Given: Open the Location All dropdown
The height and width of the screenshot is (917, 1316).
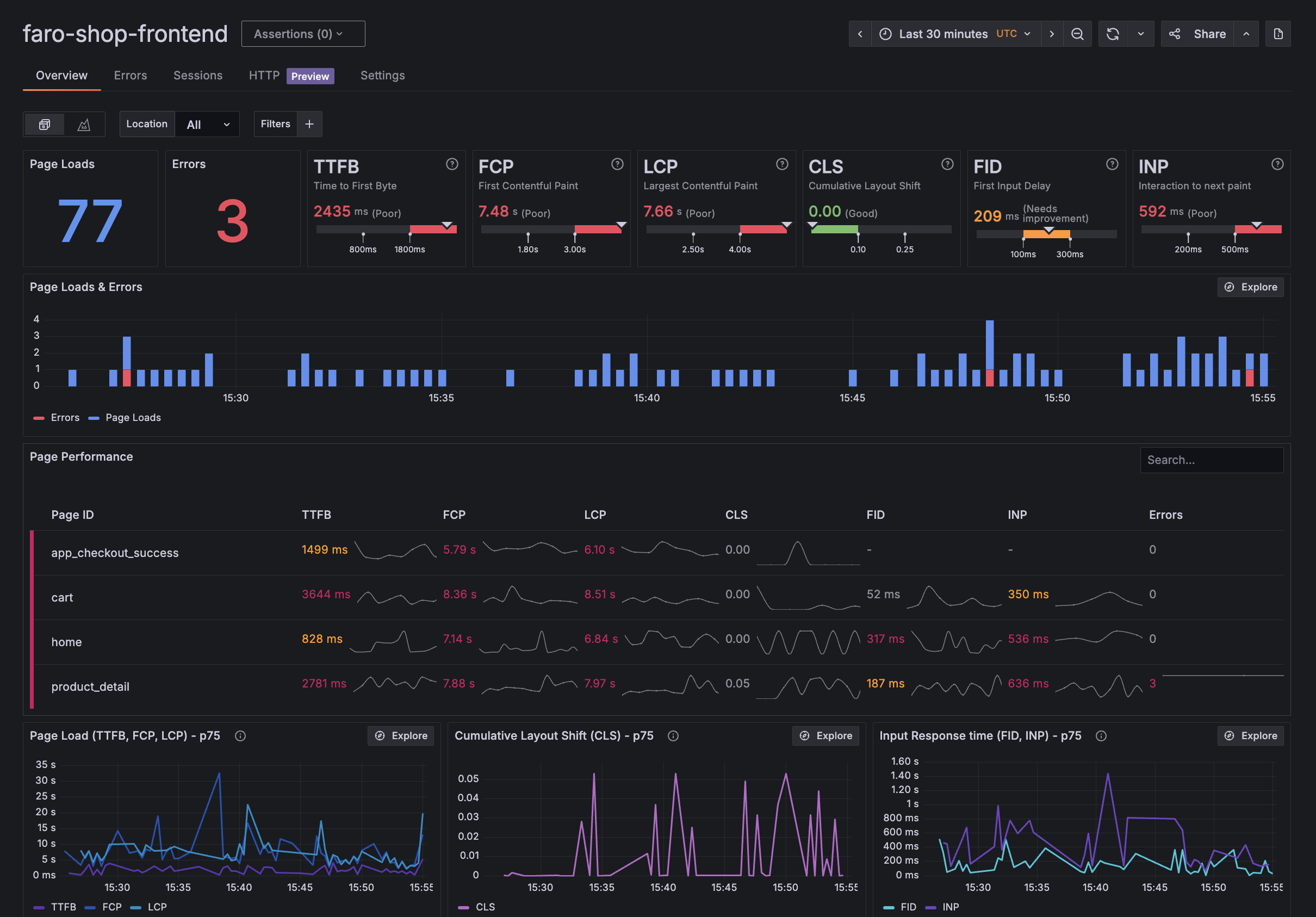Looking at the screenshot, I should pos(207,124).
